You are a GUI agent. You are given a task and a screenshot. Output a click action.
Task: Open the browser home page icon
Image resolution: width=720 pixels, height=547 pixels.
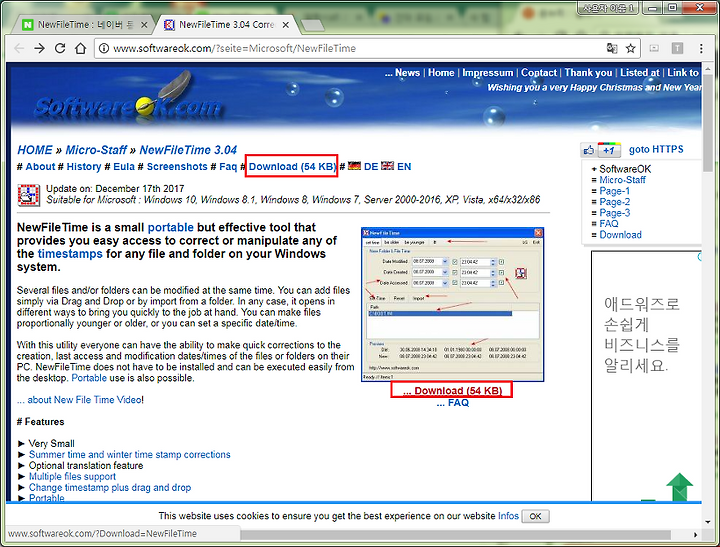[x=81, y=48]
